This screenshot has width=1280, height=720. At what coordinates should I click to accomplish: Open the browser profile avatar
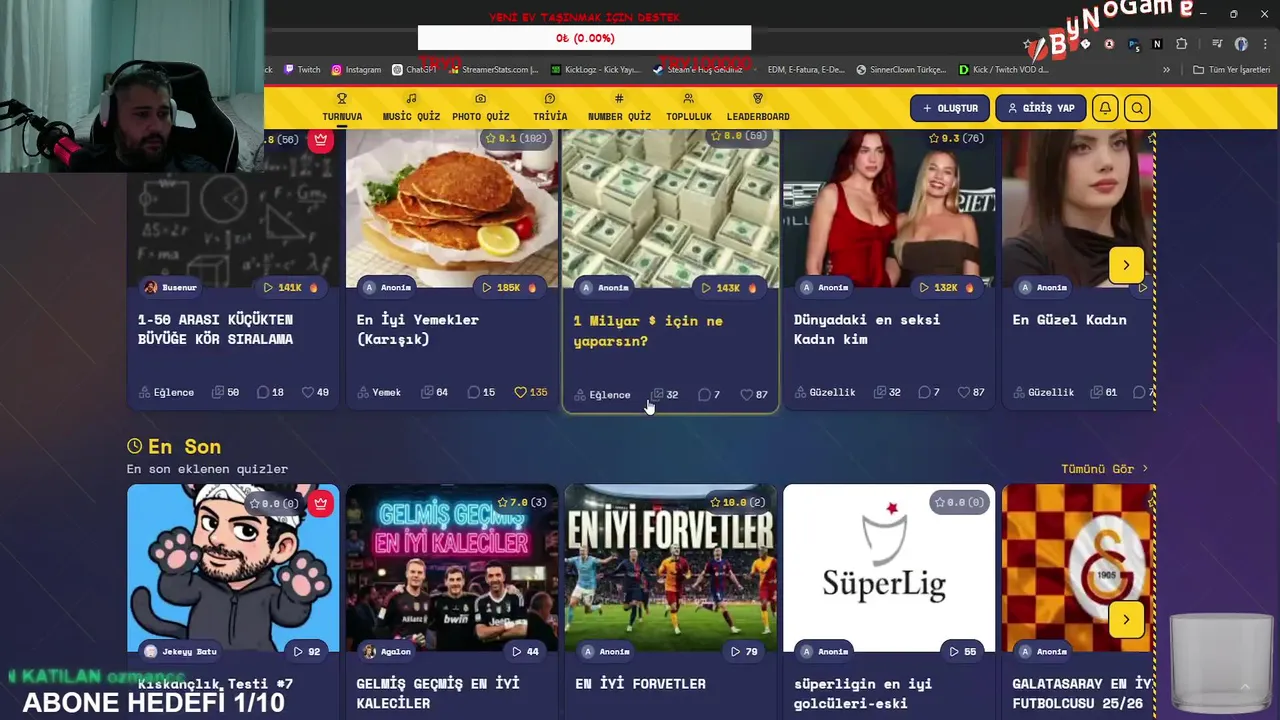tap(1241, 44)
